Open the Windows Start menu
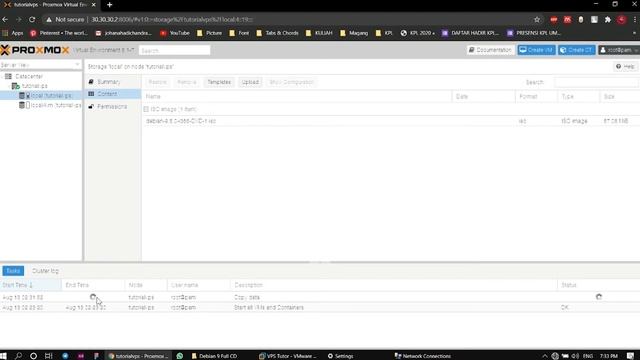 tap(3, 356)
